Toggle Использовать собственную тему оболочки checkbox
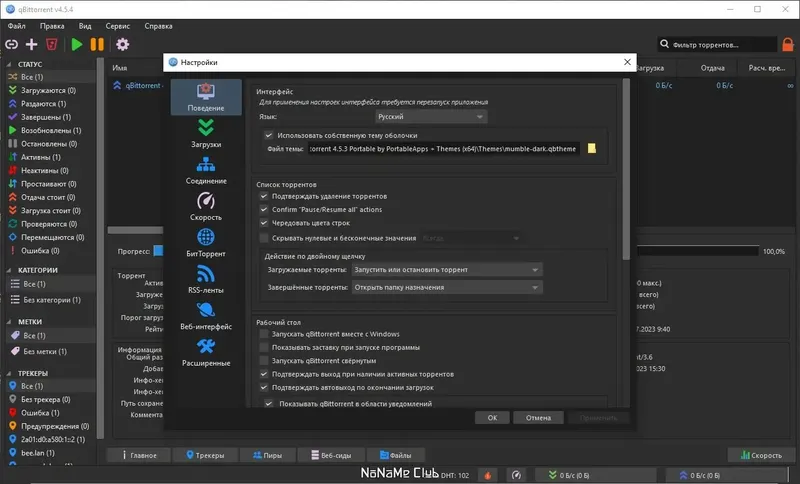The width and height of the screenshot is (800, 484). tap(268, 135)
